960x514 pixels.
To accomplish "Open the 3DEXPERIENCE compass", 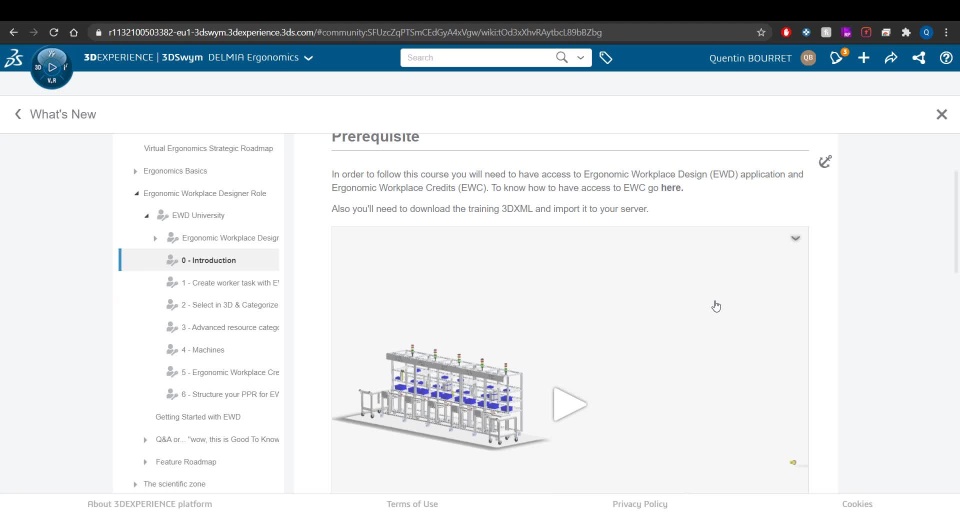I will (51, 68).
